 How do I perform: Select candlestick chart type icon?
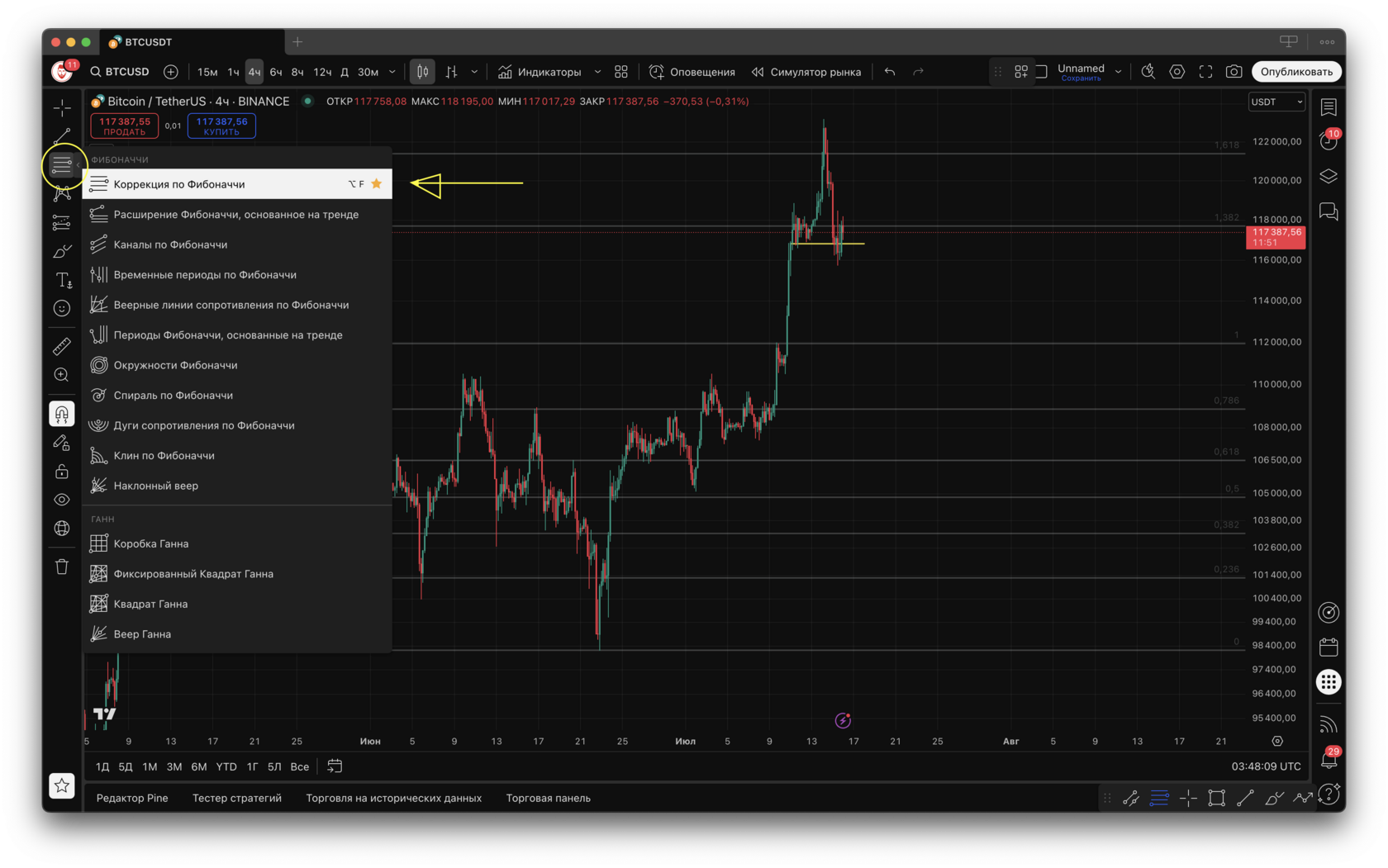422,72
